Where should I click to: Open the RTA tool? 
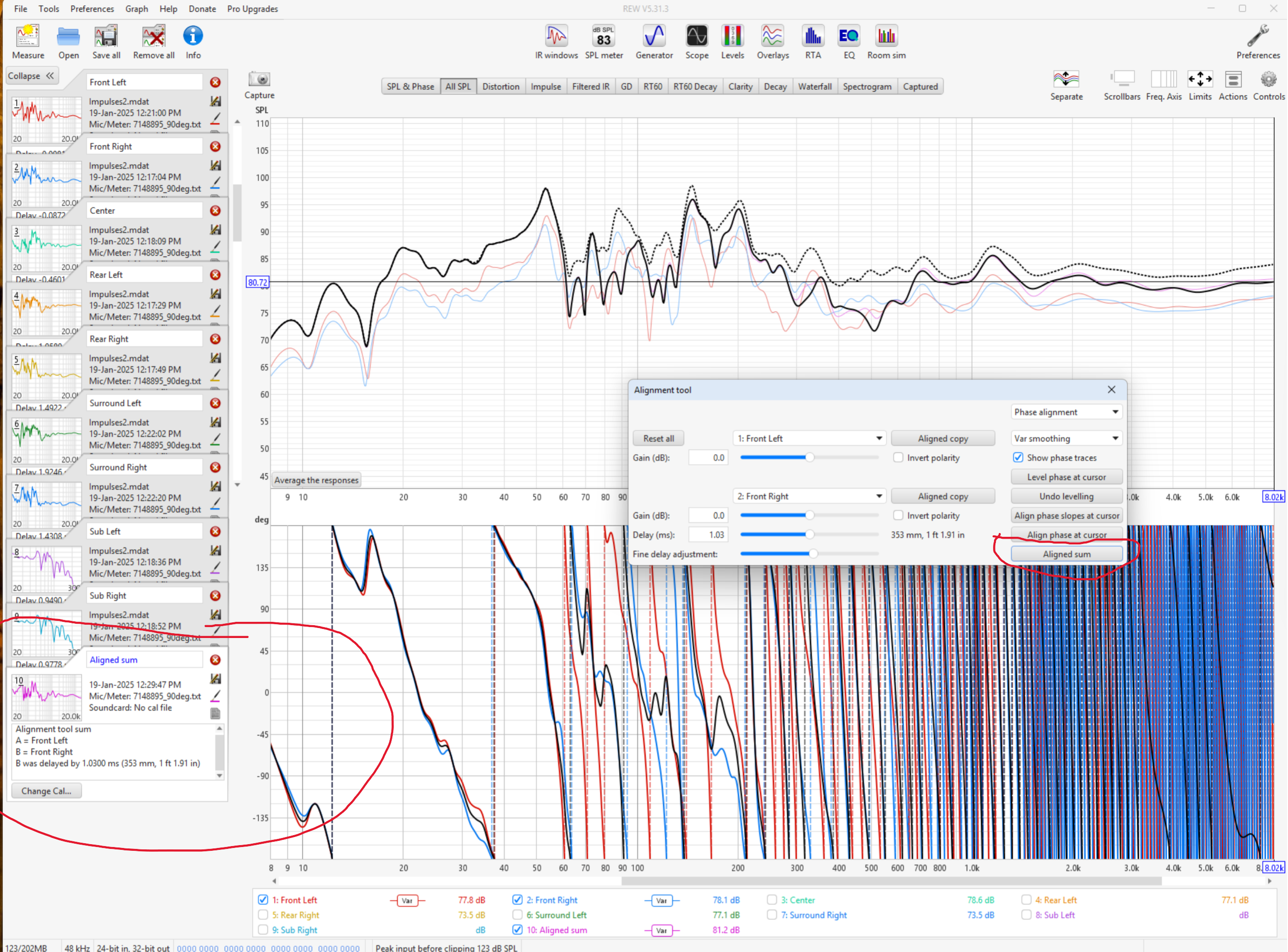[814, 41]
